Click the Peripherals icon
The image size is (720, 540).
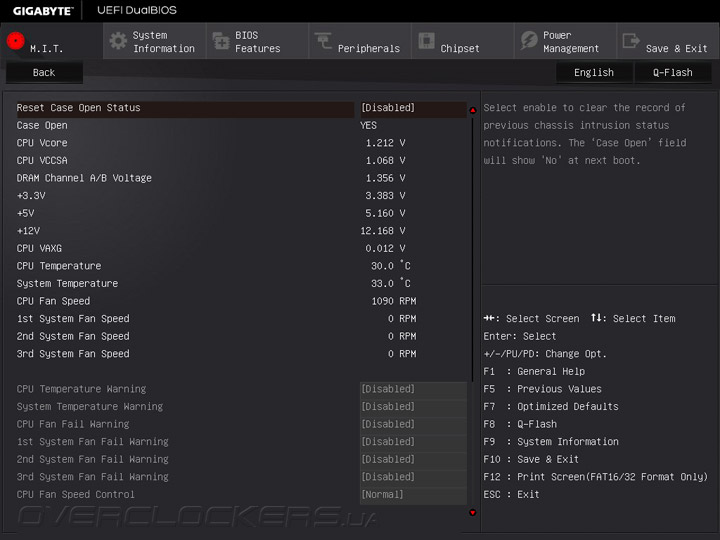pos(323,41)
